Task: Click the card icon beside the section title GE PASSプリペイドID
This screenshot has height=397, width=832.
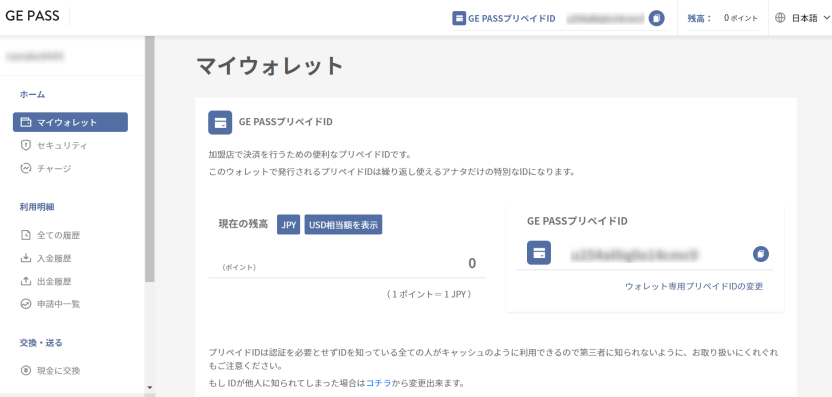Action: point(220,123)
